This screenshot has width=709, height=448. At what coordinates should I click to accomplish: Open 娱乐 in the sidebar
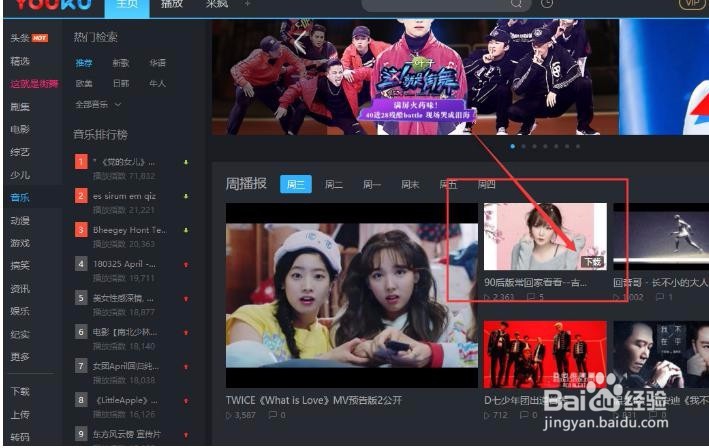click(x=20, y=311)
